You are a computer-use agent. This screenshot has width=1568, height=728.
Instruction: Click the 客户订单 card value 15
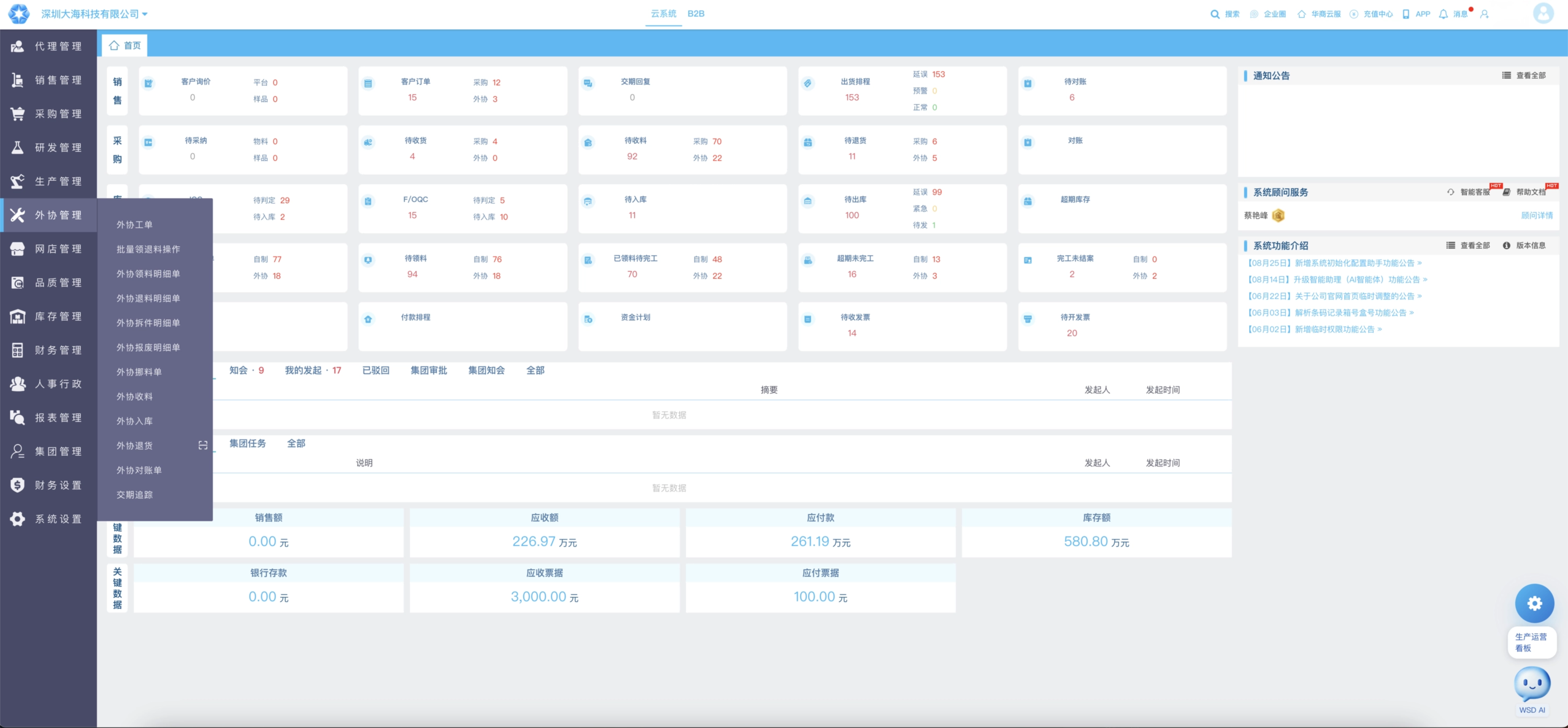coord(412,98)
